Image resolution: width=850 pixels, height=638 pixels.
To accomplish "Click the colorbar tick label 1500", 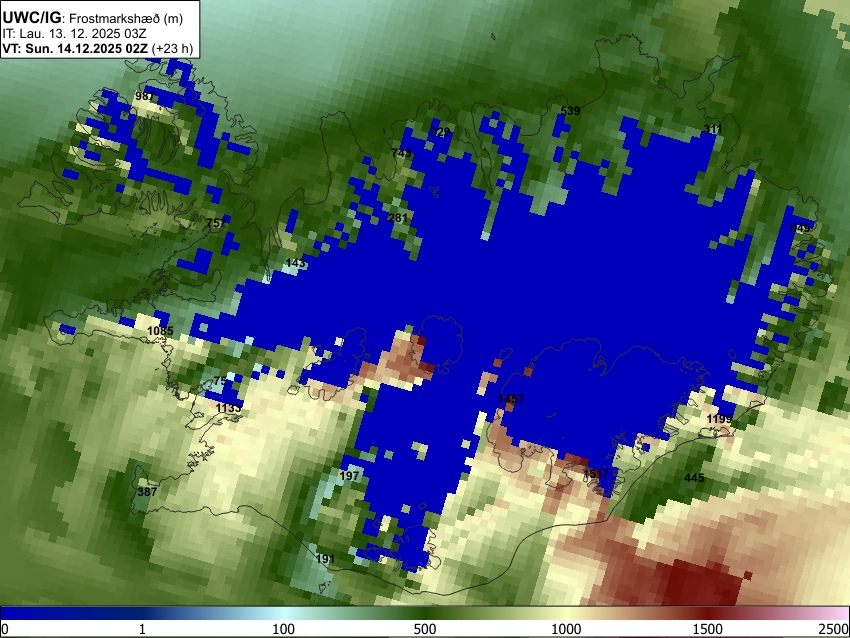I will click(x=708, y=629).
